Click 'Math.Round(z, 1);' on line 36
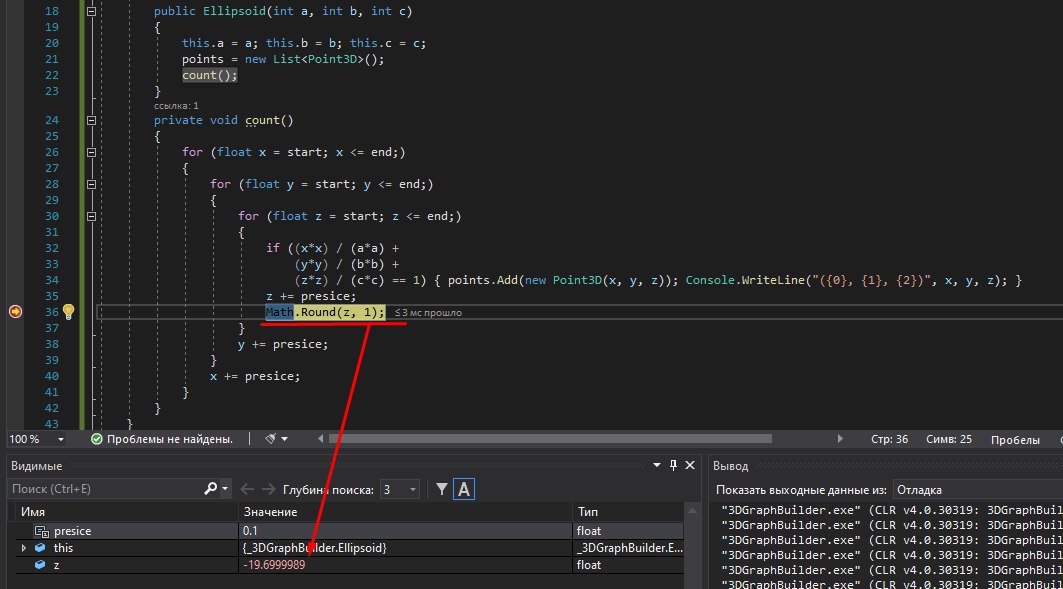 tap(325, 312)
